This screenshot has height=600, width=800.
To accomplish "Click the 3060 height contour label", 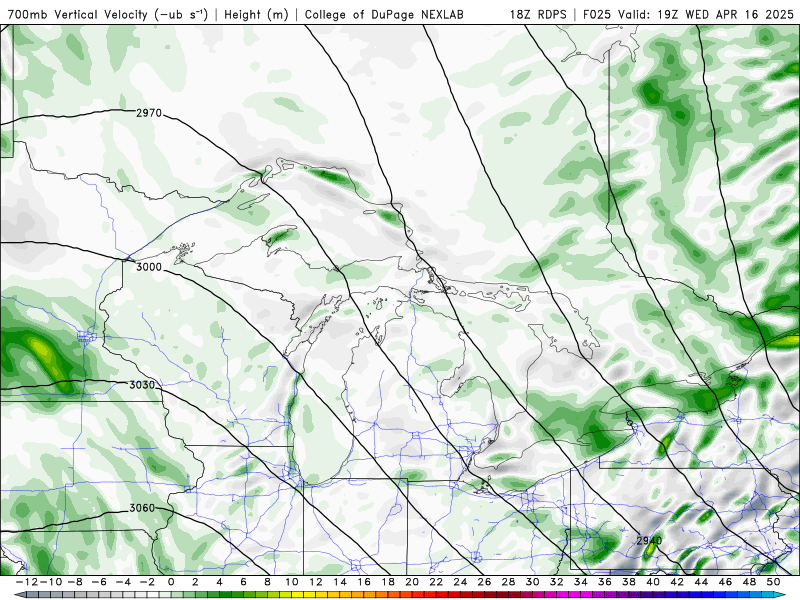I will (x=142, y=508).
